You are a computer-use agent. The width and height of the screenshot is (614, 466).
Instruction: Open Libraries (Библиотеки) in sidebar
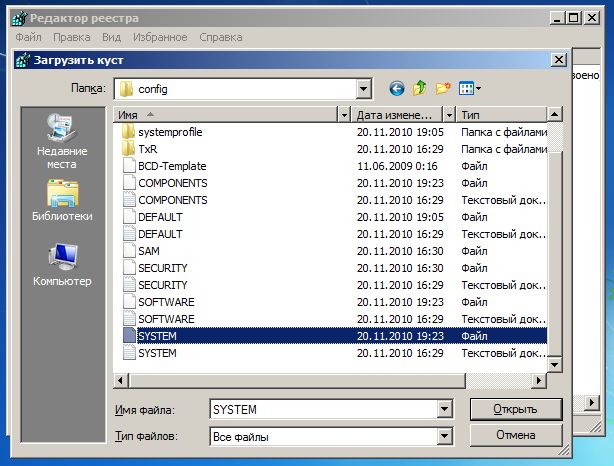tap(62, 200)
